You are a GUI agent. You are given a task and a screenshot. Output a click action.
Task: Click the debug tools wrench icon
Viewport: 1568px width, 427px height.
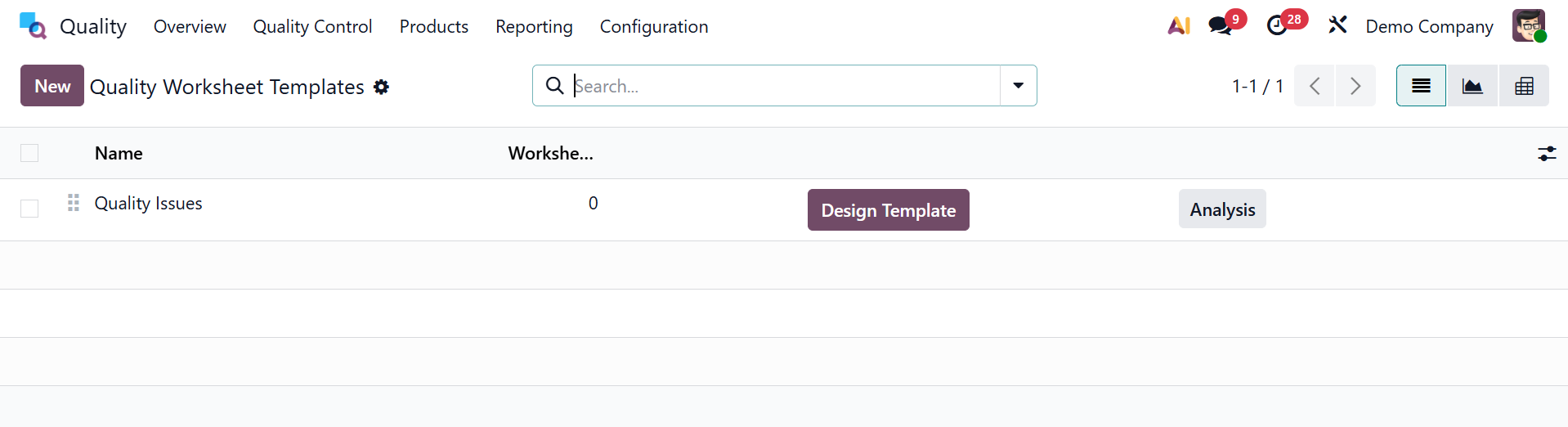1337,25
